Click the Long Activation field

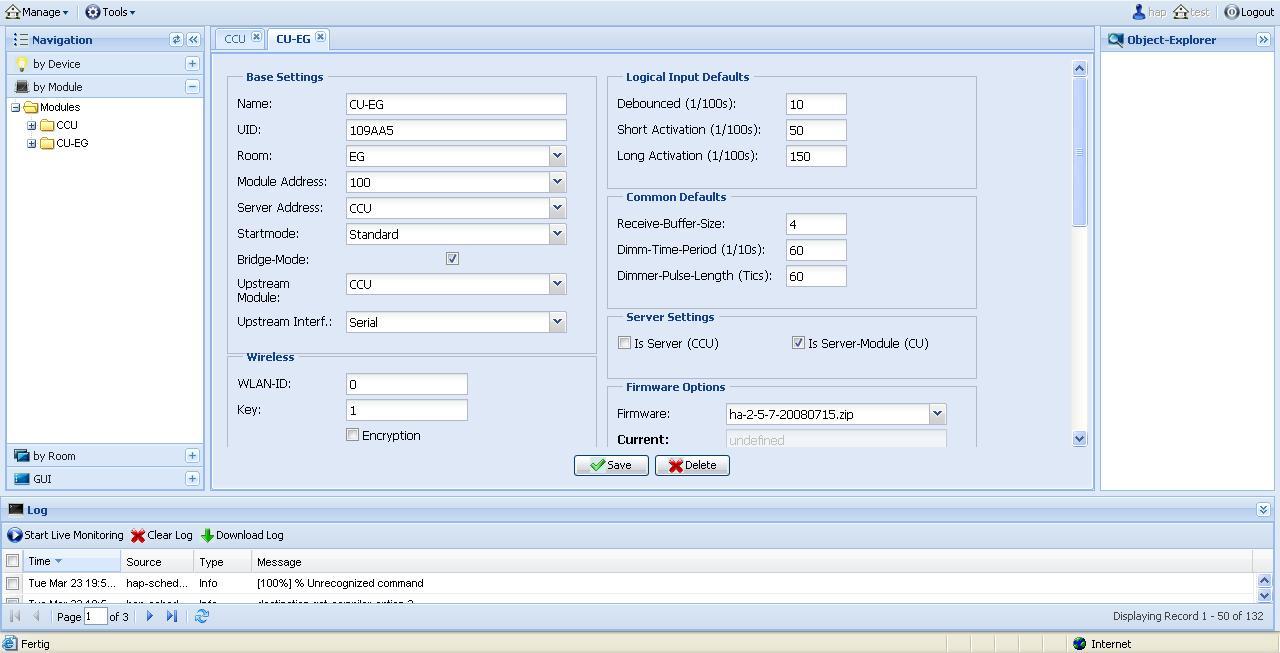coord(816,156)
